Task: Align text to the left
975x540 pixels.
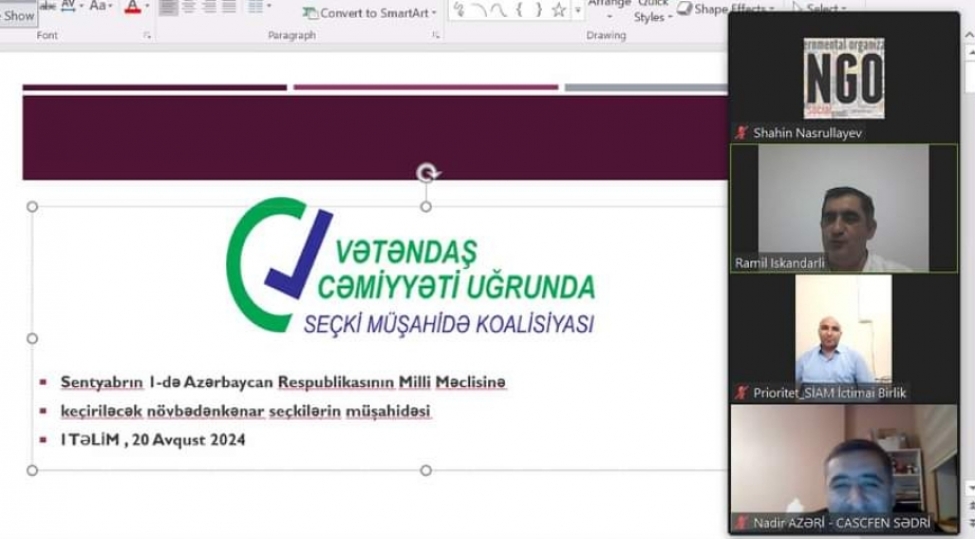Action: pos(168,7)
